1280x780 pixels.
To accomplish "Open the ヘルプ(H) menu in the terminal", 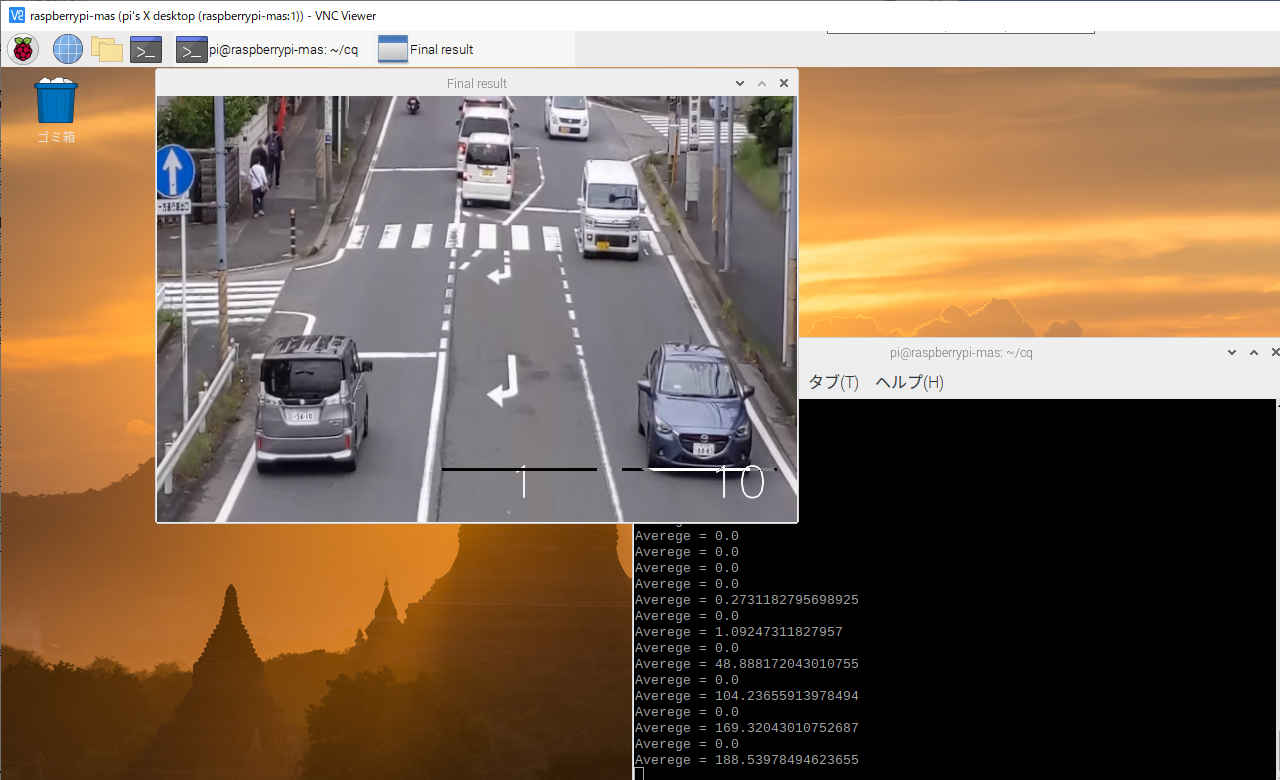I will [x=909, y=382].
